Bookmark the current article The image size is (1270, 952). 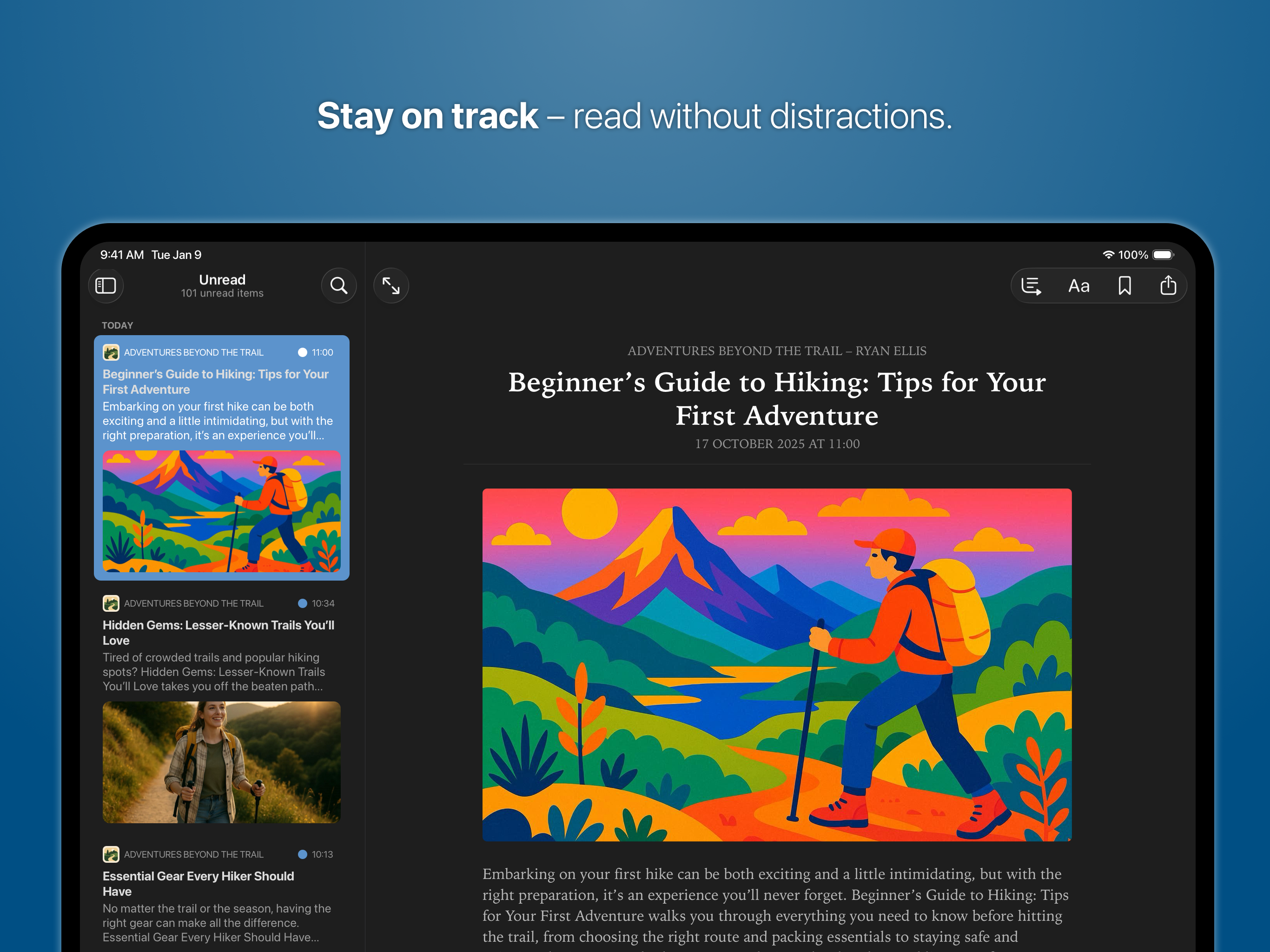coord(1124,285)
